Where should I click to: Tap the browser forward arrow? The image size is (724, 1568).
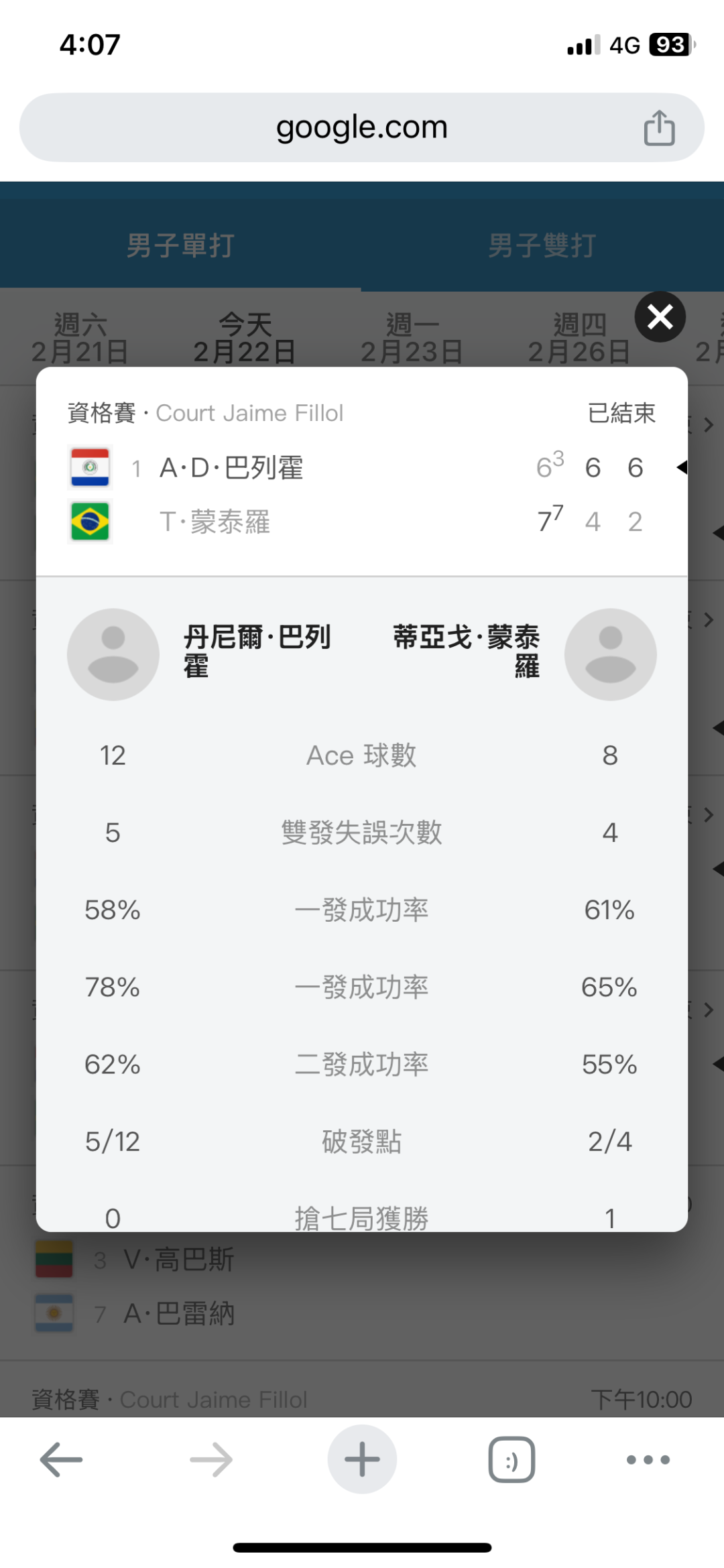pyautogui.click(x=211, y=1459)
